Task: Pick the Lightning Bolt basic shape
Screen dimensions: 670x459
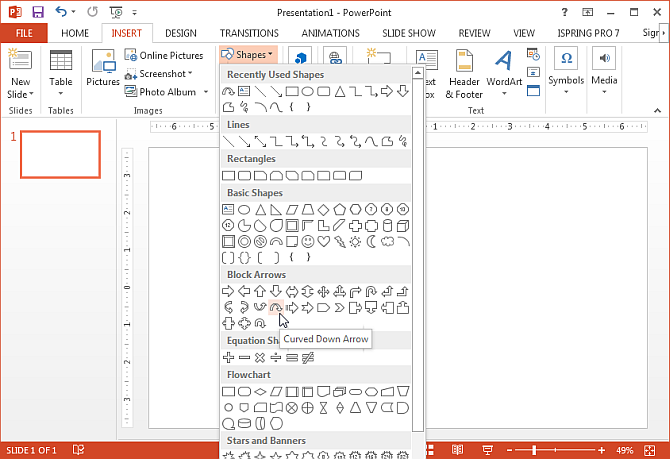Action: 339,242
